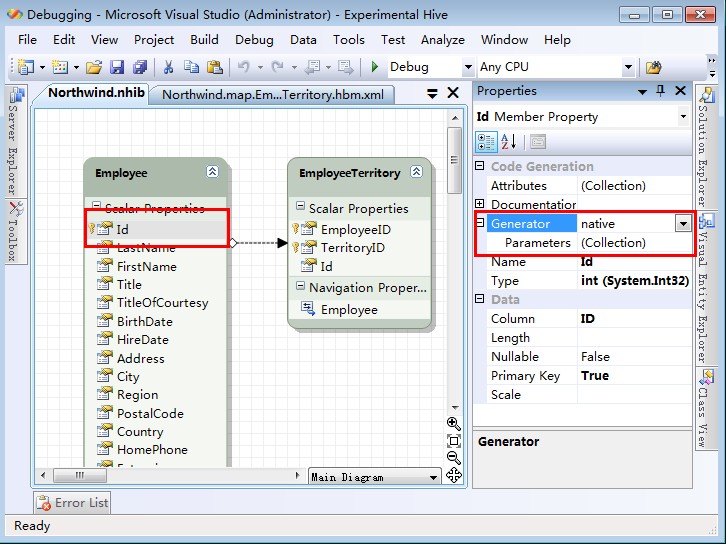
Task: Click the Paste clipboard icon
Action: 214,68
